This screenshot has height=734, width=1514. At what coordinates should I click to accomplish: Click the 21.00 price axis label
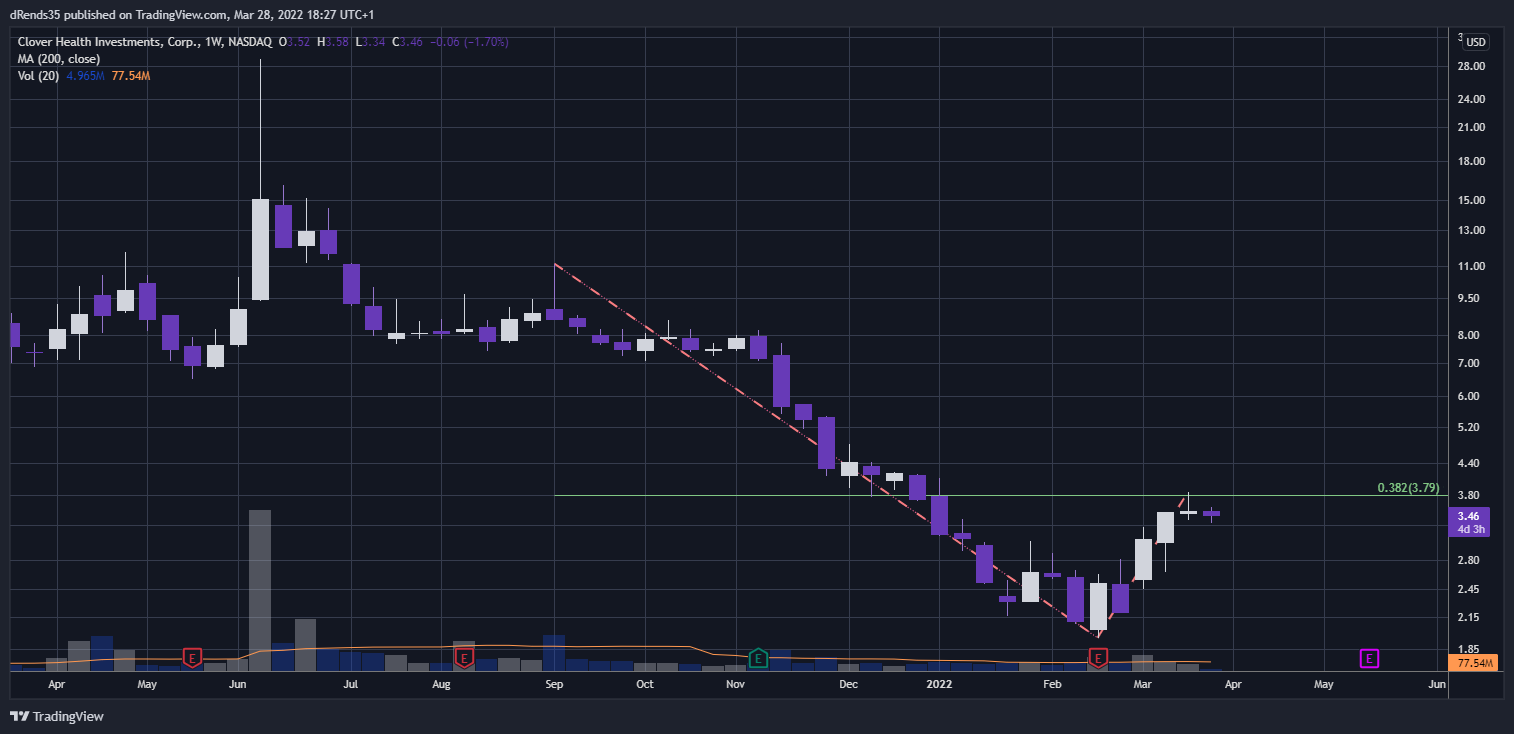tap(1470, 127)
